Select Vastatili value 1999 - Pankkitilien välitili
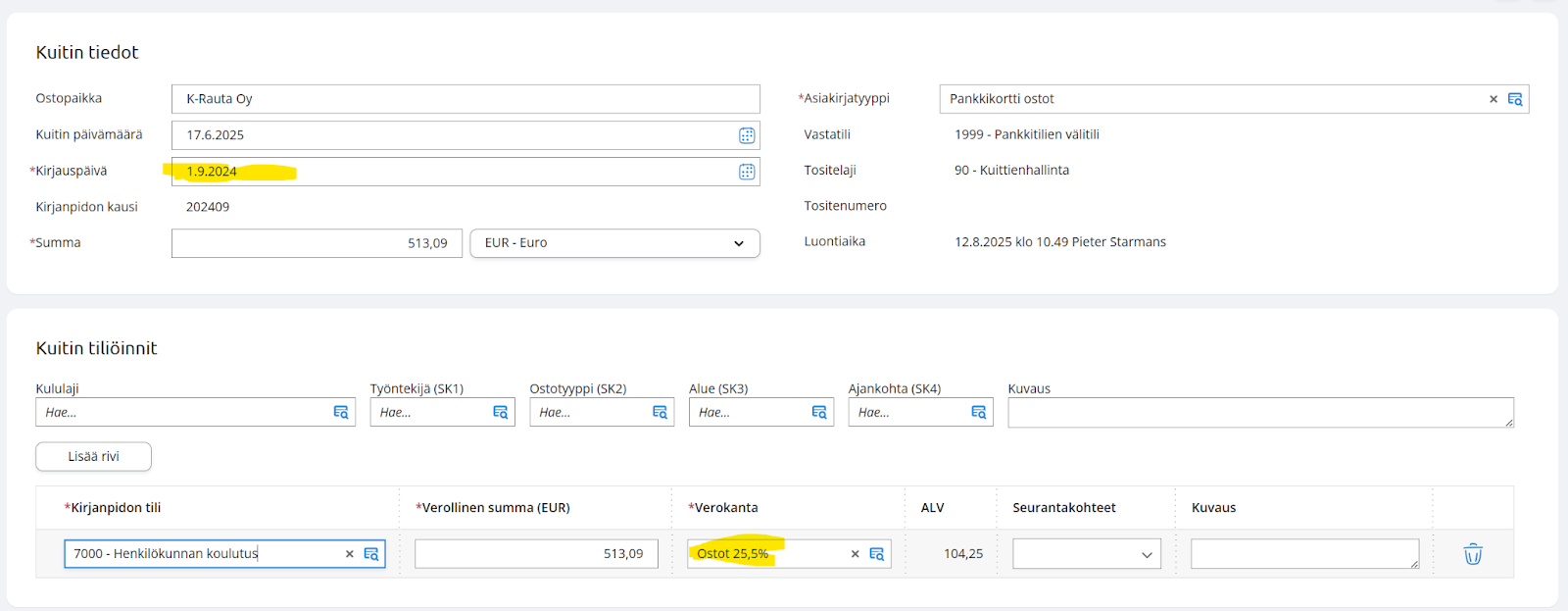This screenshot has height=611, width=1568. pyautogui.click(x=1027, y=134)
